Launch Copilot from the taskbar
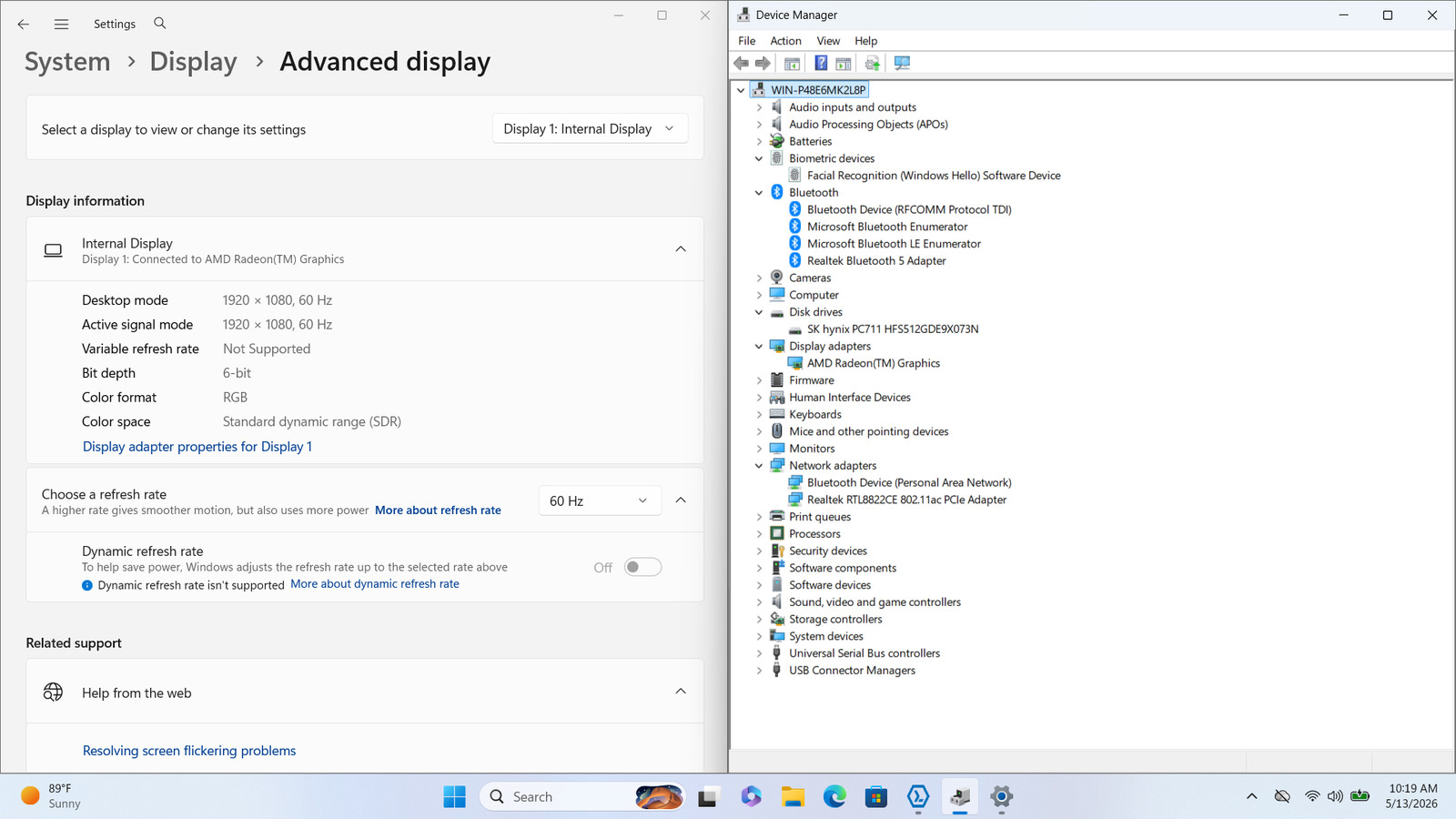Image resolution: width=1456 pixels, height=819 pixels. [751, 796]
